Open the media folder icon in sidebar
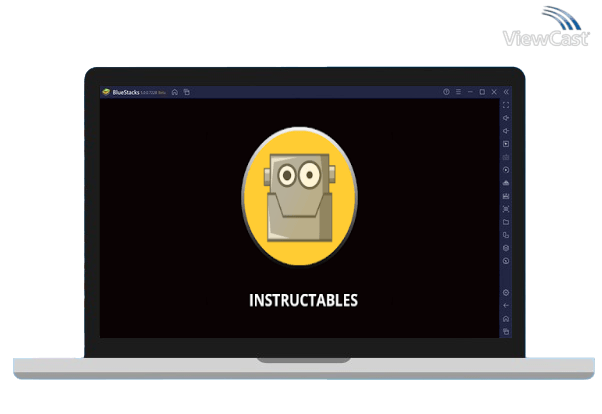602x414 pixels. click(506, 222)
